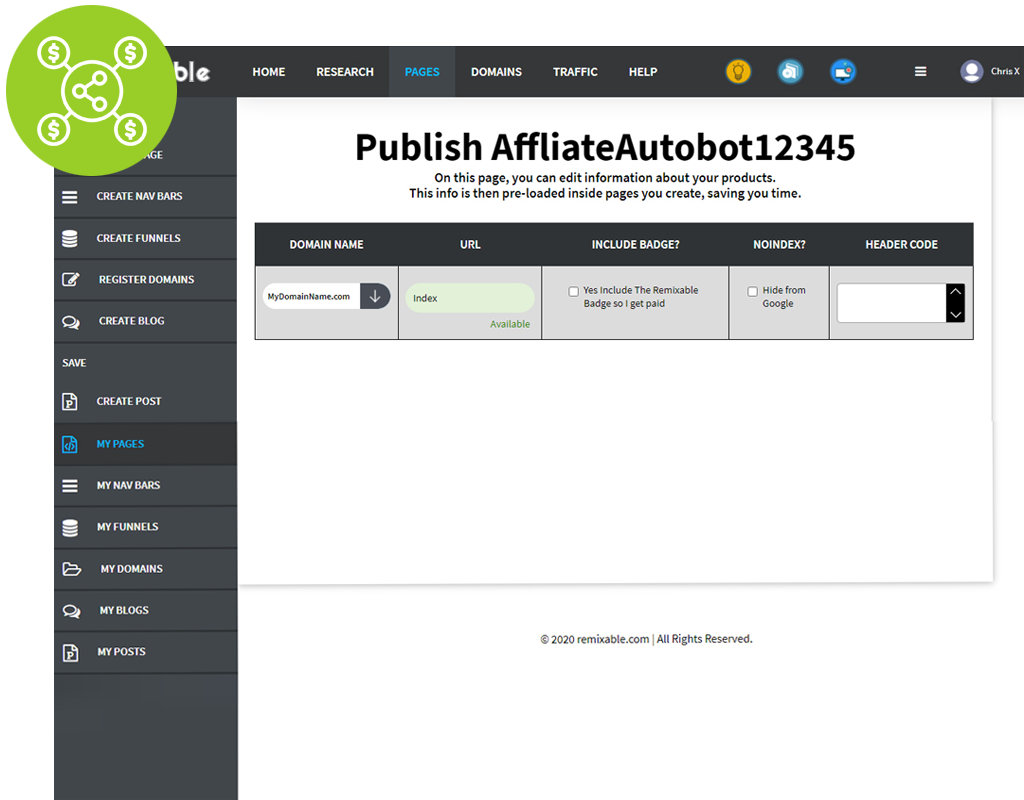Screen dimensions: 1024x800
Task: Click the down arrow beside the domain selector
Action: pos(375,296)
